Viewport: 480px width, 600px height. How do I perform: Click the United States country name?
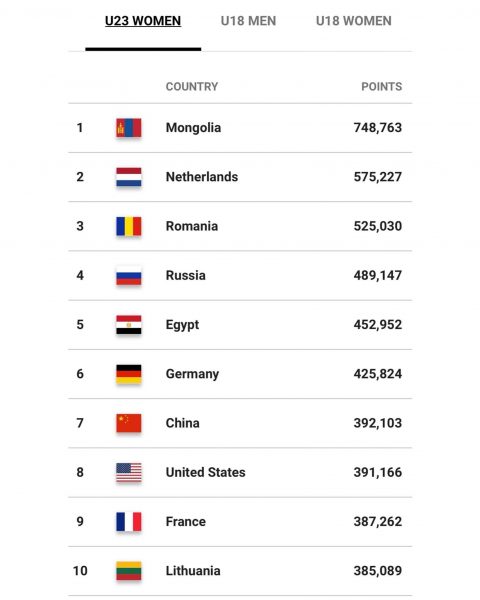[206, 472]
